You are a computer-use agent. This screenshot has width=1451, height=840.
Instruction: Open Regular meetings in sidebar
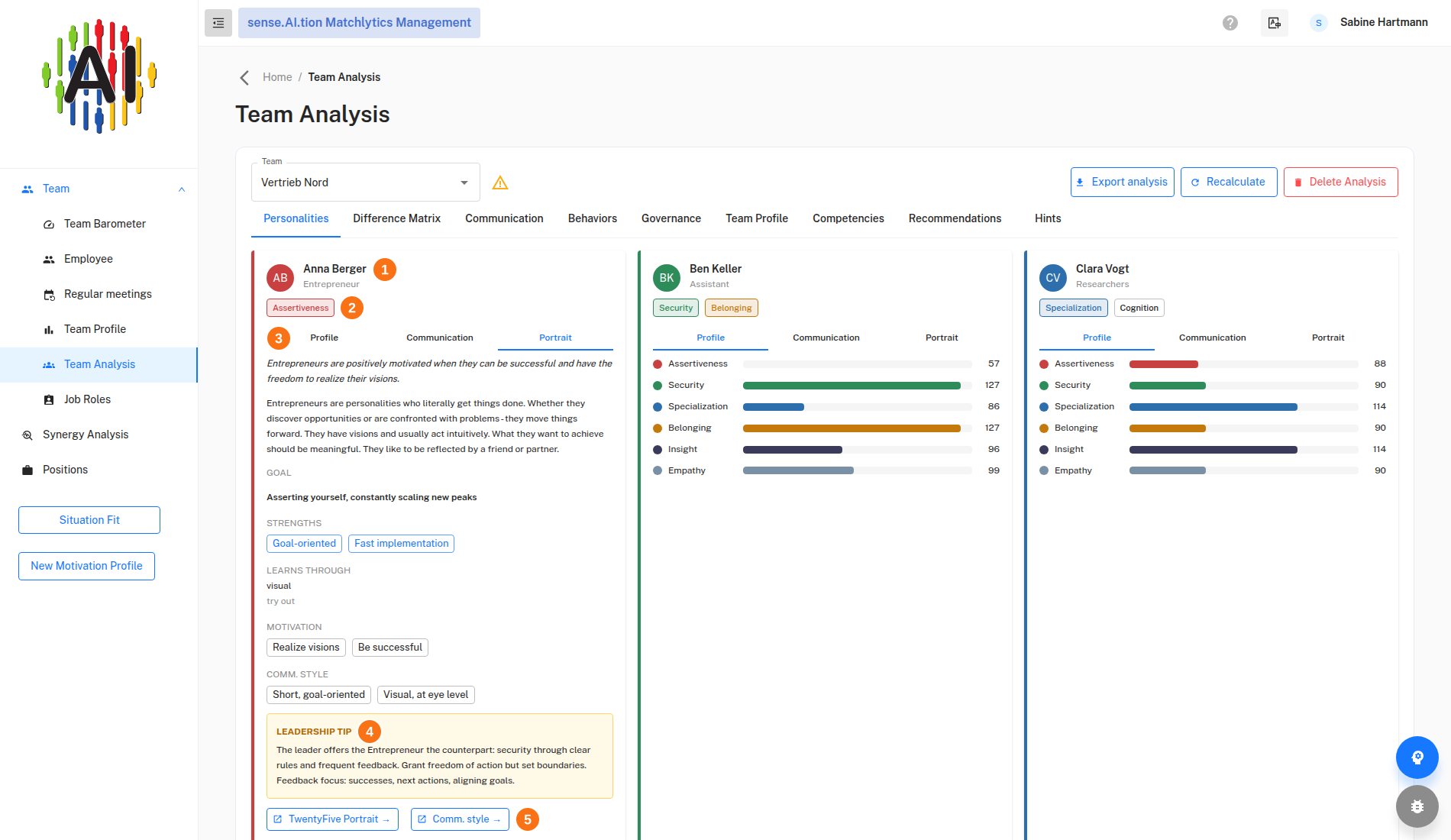[x=99, y=294]
